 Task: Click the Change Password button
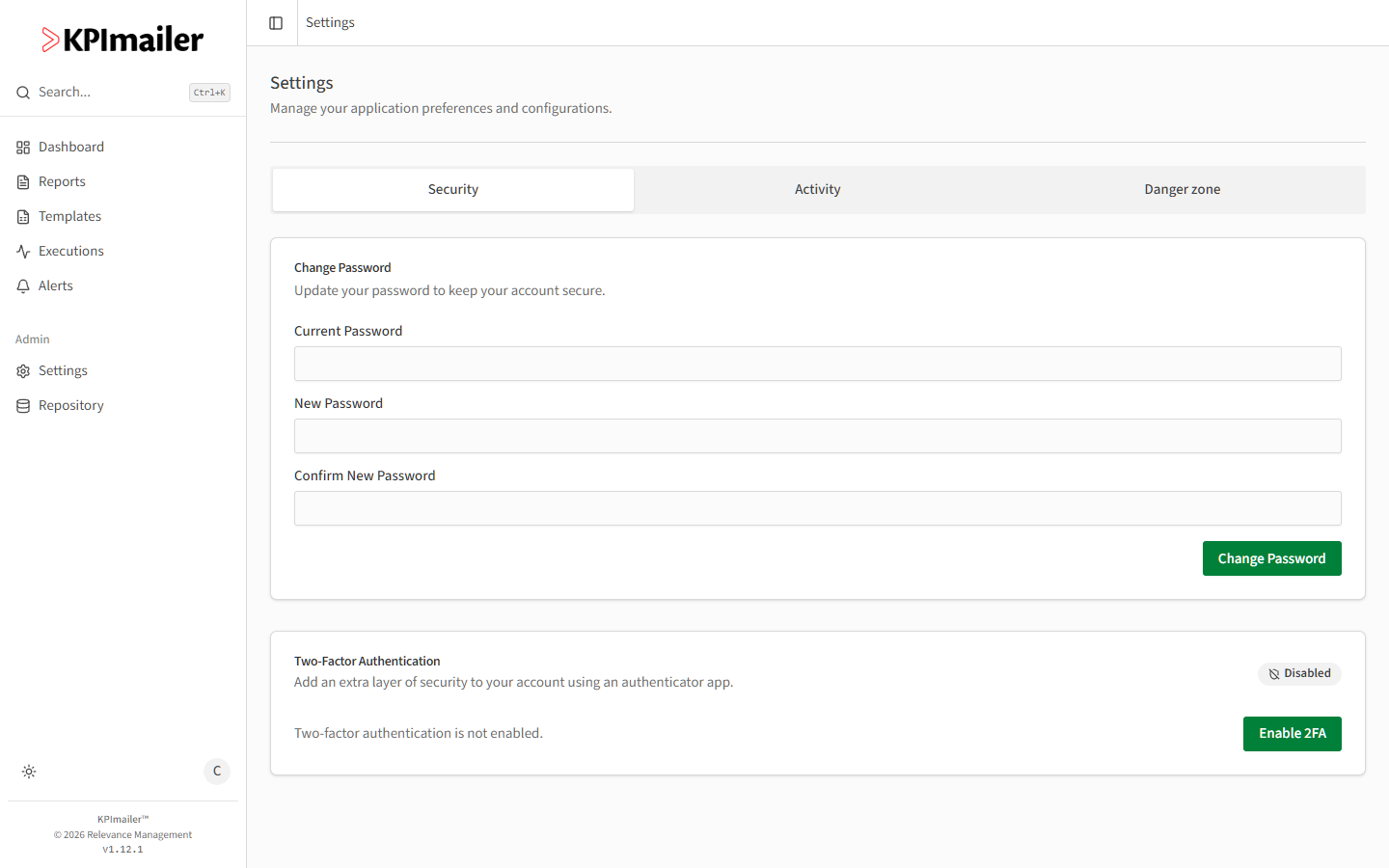pyautogui.click(x=1272, y=558)
